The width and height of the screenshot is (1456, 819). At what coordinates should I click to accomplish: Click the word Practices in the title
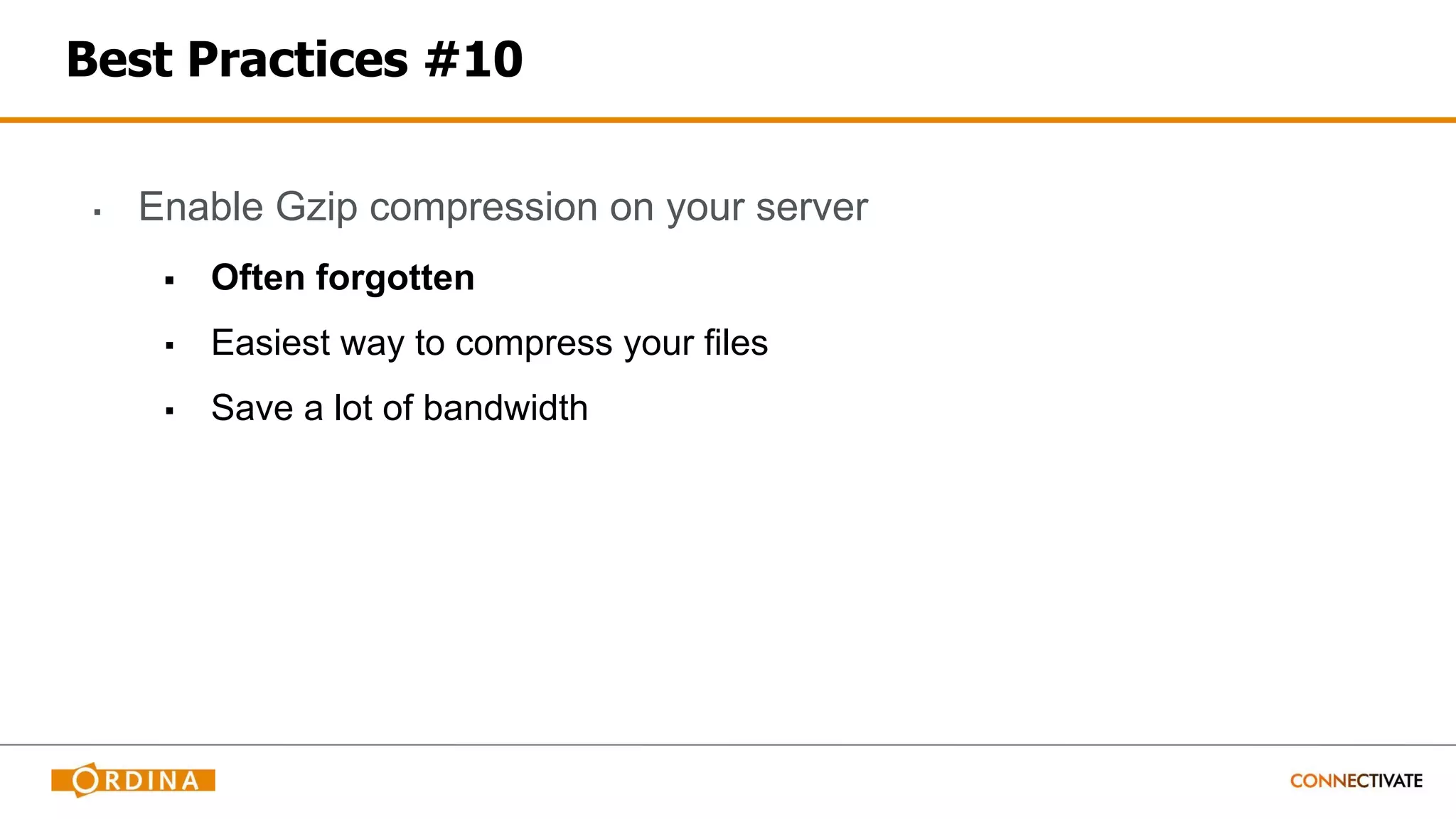(298, 59)
